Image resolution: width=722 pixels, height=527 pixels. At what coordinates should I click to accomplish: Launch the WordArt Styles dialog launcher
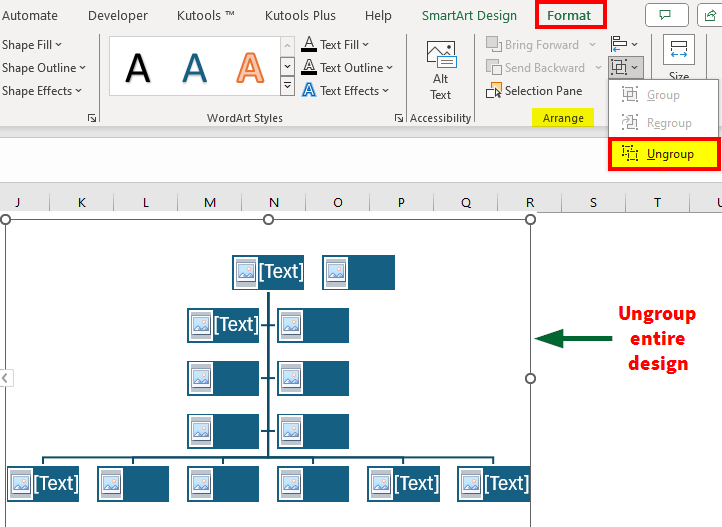pos(398,118)
